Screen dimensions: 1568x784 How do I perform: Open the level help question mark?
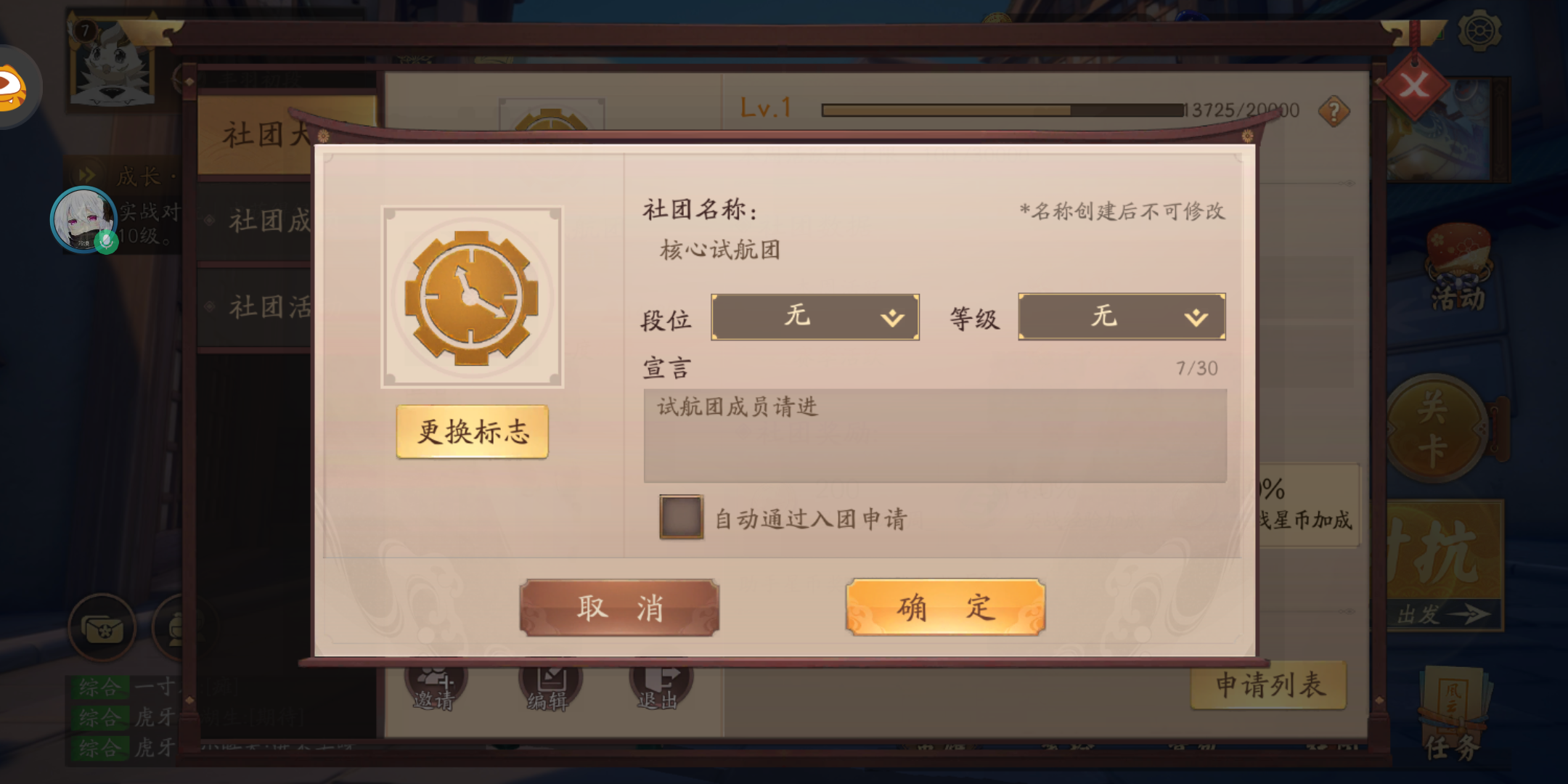click(1334, 111)
